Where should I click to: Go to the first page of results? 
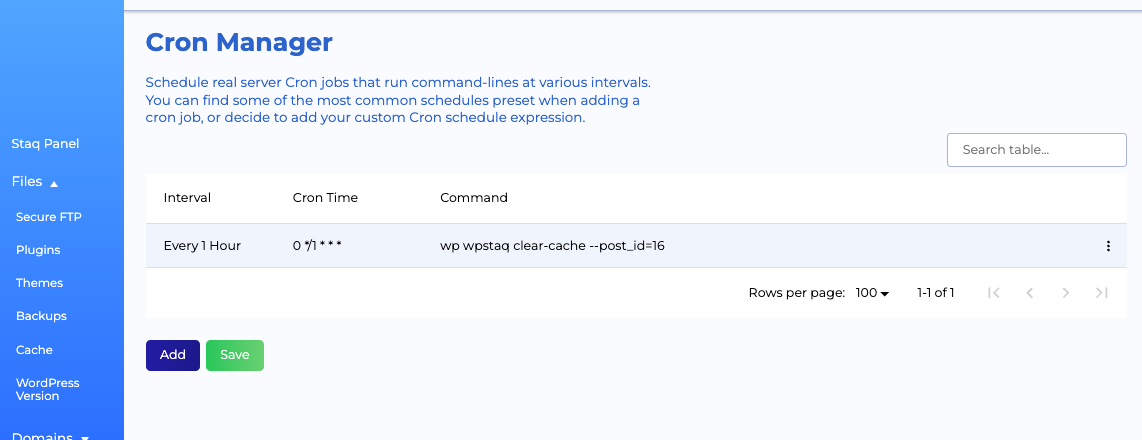coord(993,293)
